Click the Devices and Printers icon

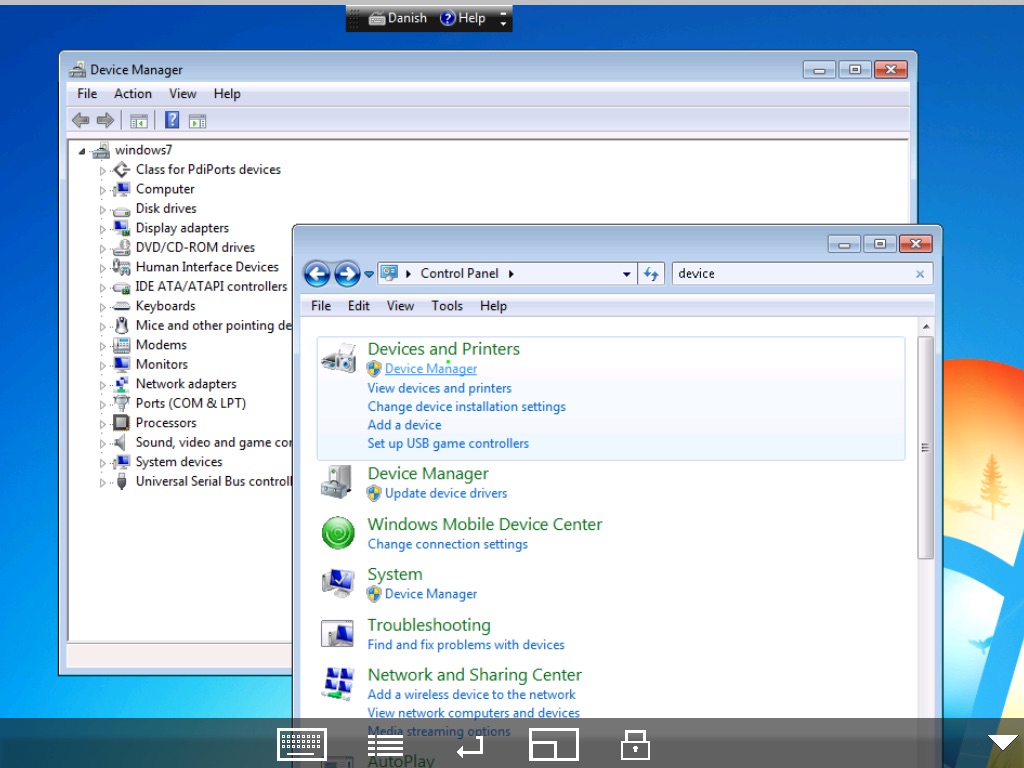tap(338, 357)
